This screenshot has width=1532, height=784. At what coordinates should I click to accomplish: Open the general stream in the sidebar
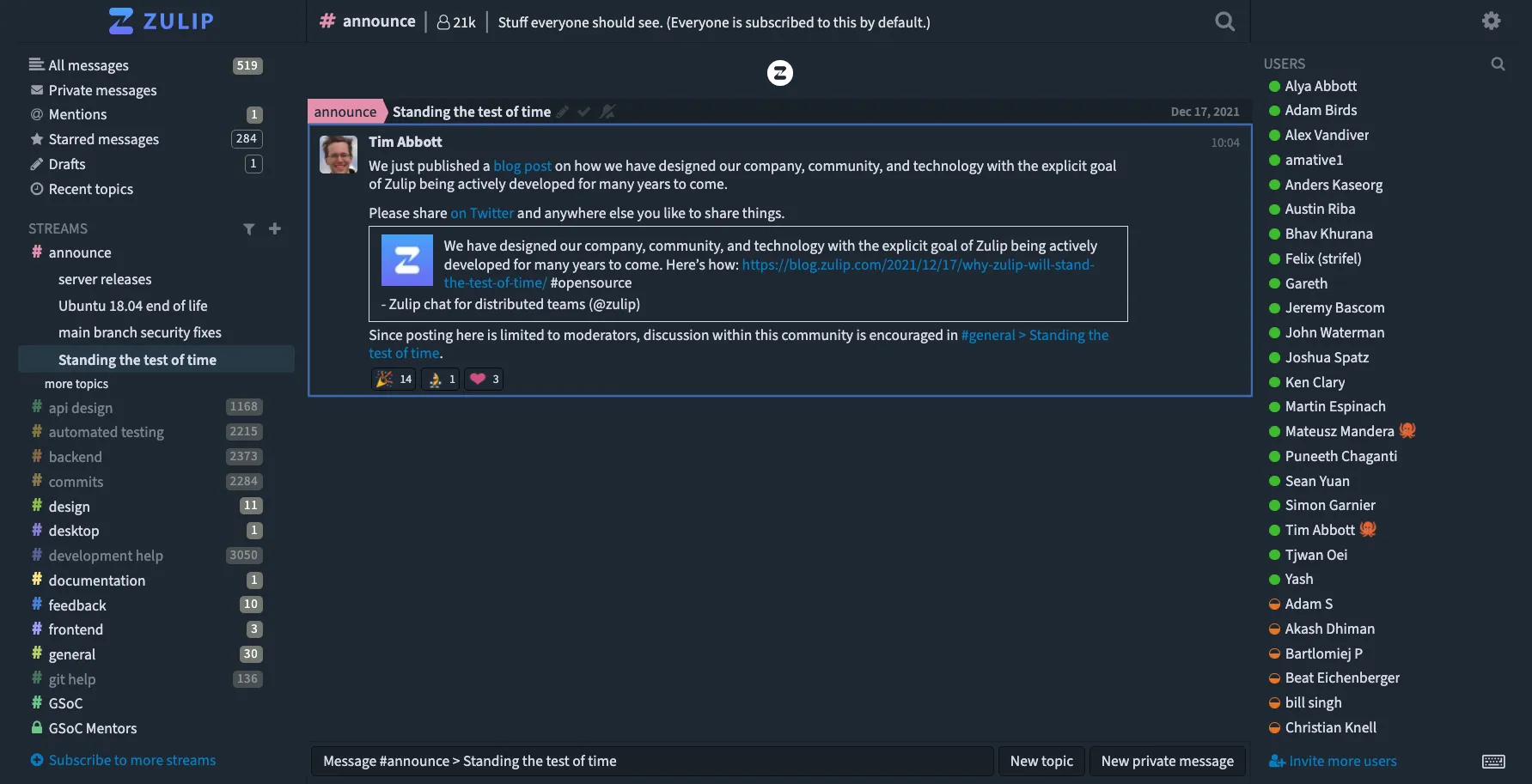71,654
